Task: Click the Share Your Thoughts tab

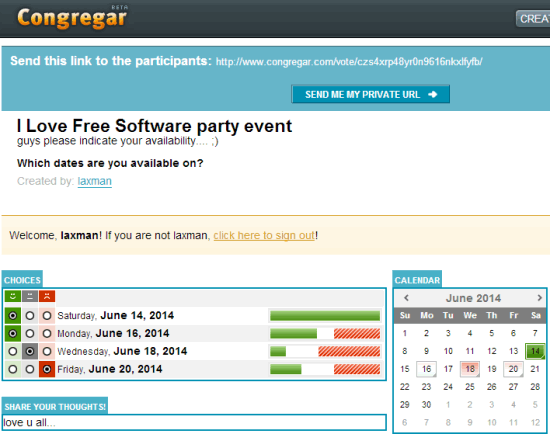Action: click(55, 407)
